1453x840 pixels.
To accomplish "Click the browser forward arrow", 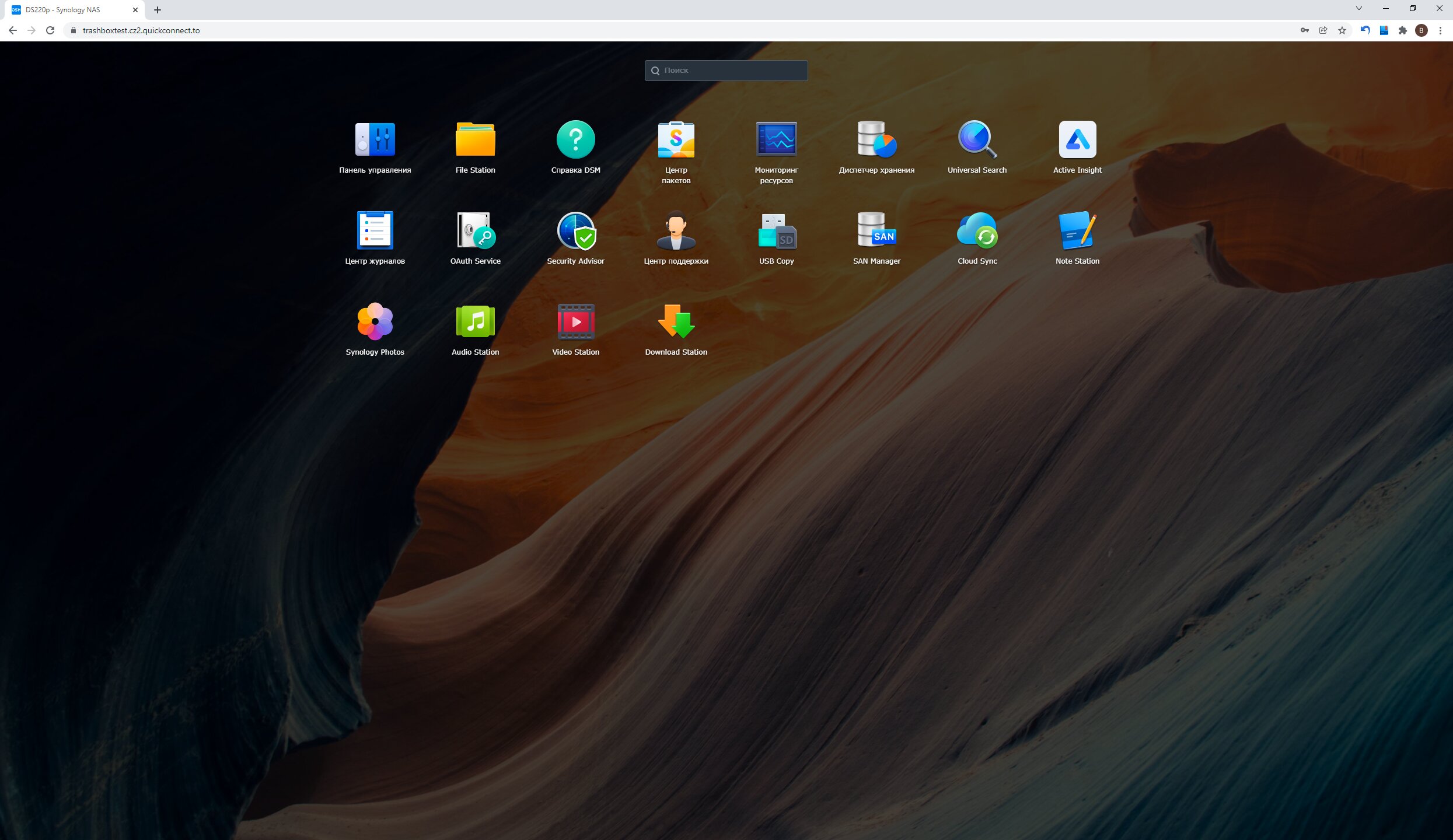I will pos(32,30).
